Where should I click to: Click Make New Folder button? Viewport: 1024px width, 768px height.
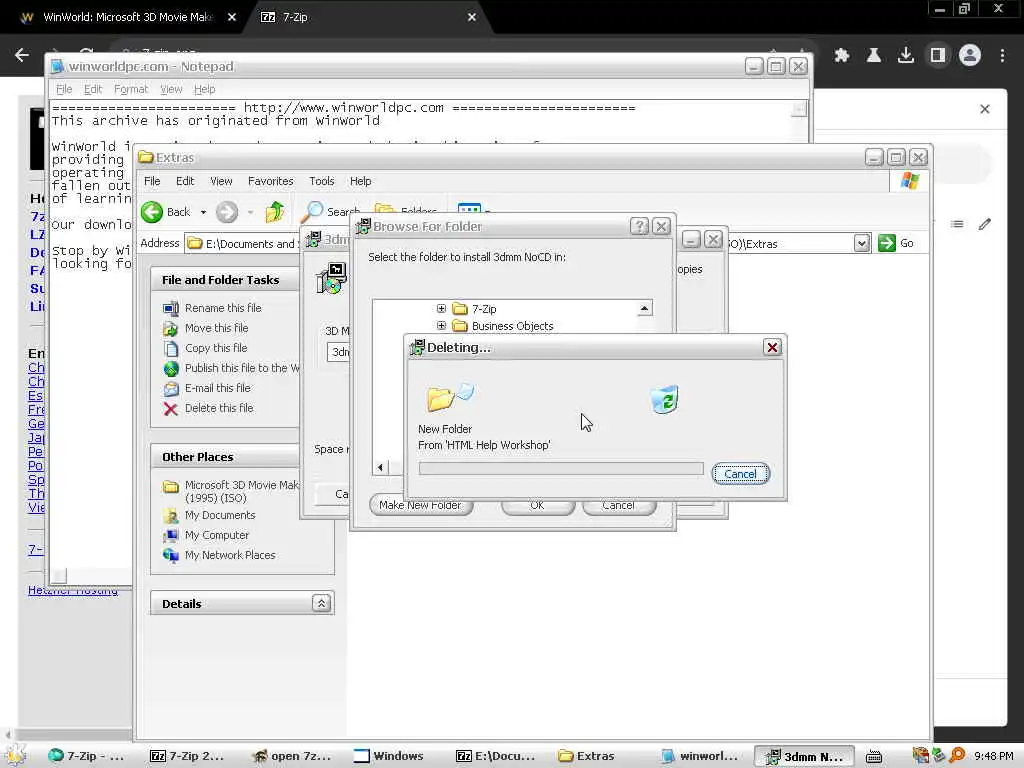(421, 505)
